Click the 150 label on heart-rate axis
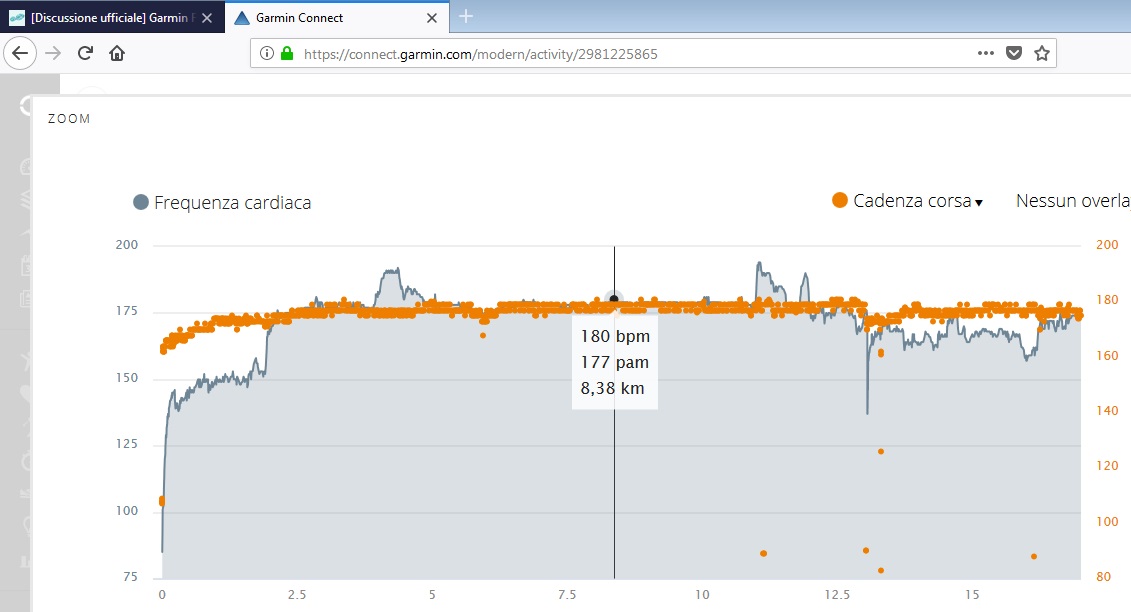Viewport: 1131px width, 612px height. tap(127, 377)
